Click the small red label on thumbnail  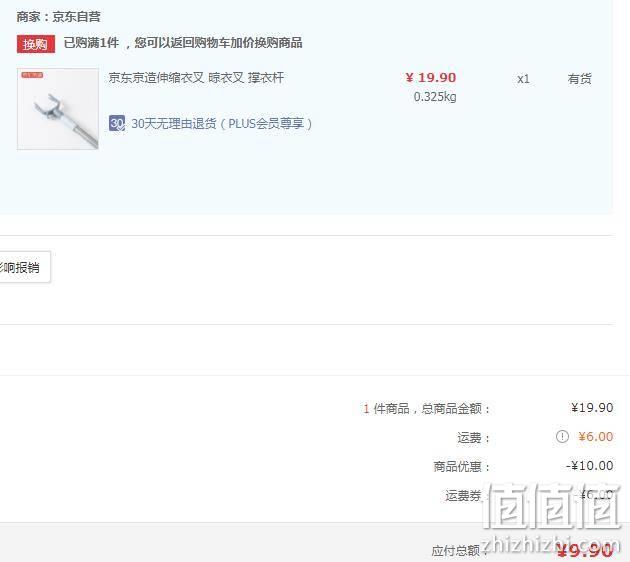click(32, 75)
